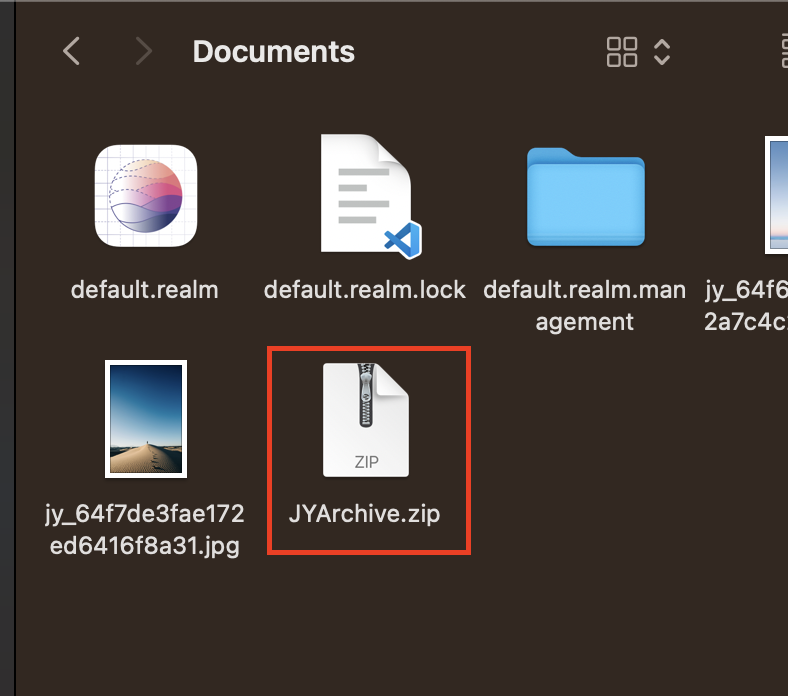
Task: Click the default.realm file name label
Action: tap(145, 290)
